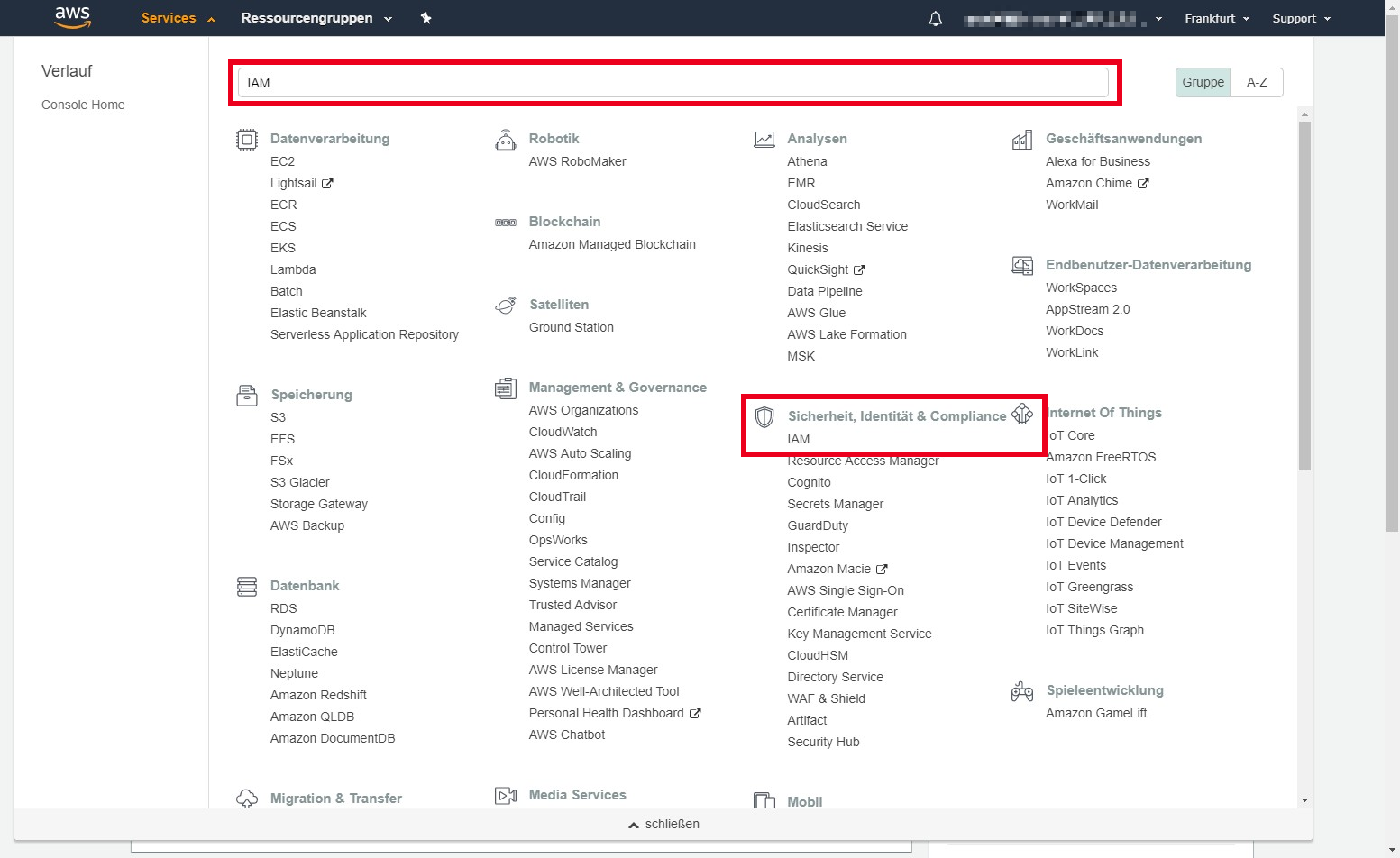Open Serverless Application Repository
Image resolution: width=1400 pixels, height=858 pixels.
[x=364, y=334]
